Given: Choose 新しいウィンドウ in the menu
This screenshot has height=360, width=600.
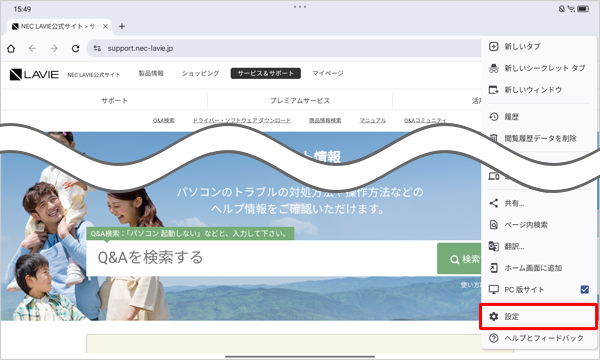Looking at the screenshot, I should [539, 90].
